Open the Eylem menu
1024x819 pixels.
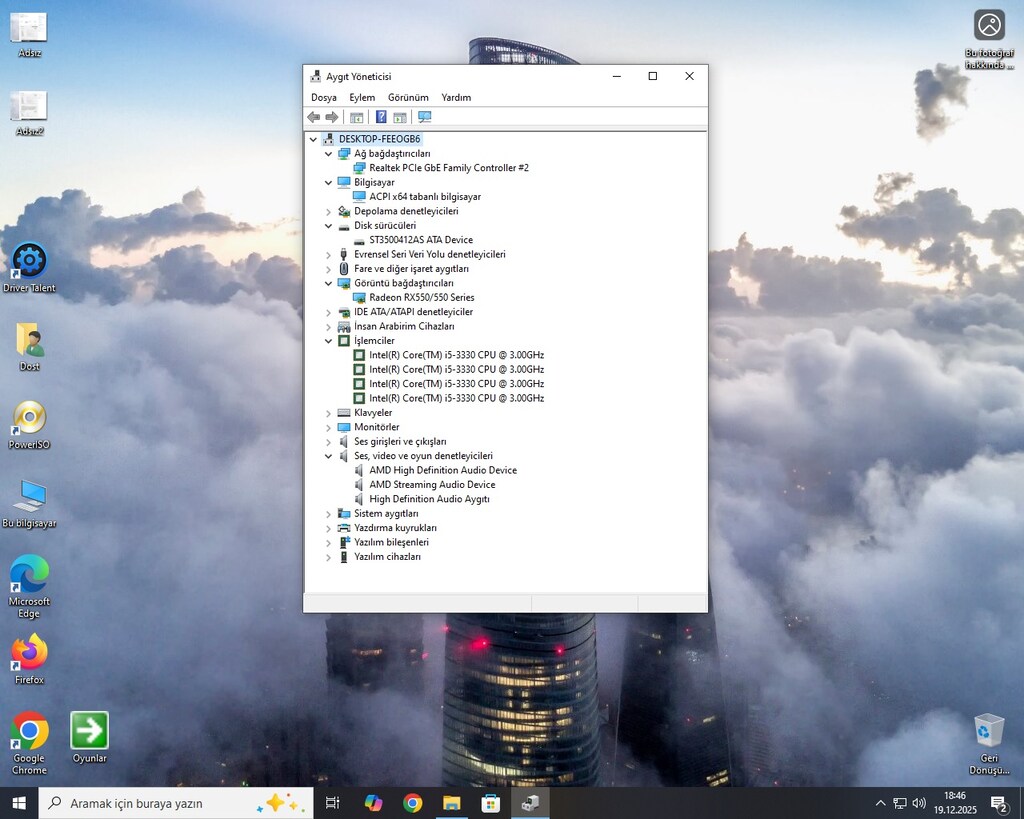pyautogui.click(x=362, y=97)
